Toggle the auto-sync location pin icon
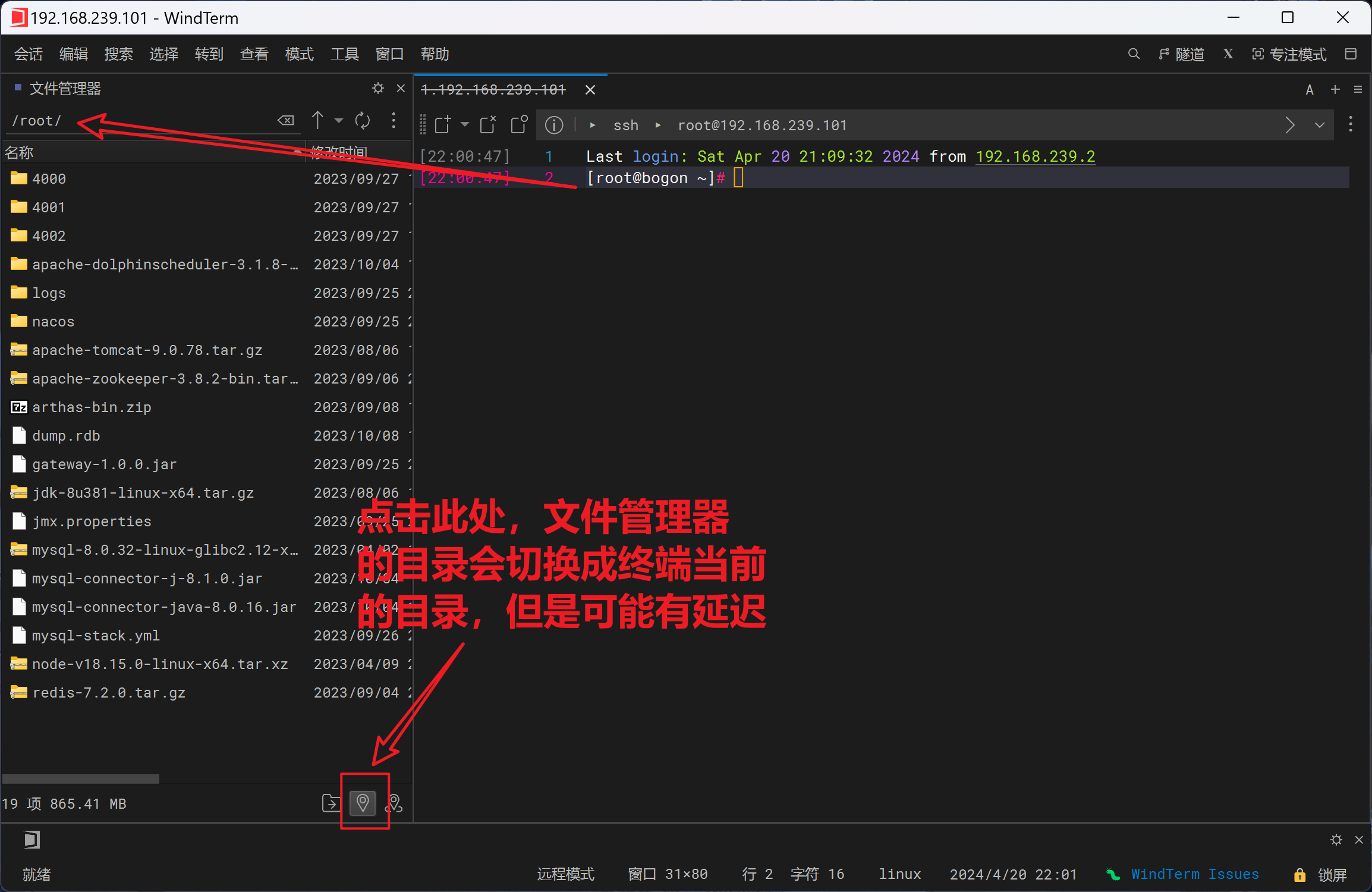Screen dimensions: 1372x892 click(394, 803)
